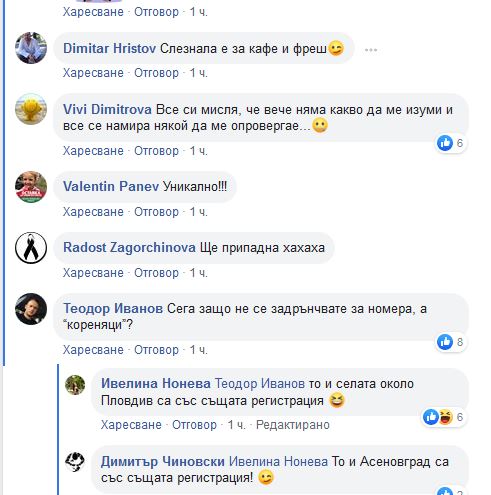Open Valentin Panev's profile picture

tap(31, 187)
